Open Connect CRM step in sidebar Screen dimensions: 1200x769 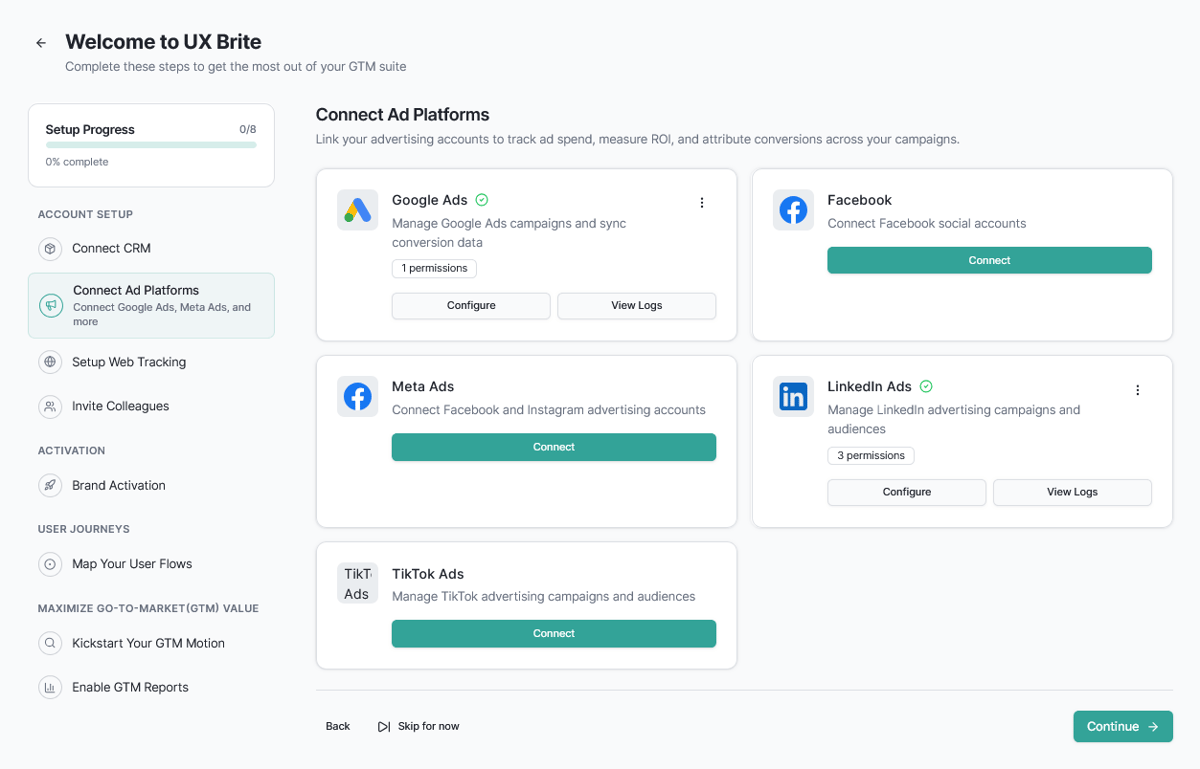111,248
